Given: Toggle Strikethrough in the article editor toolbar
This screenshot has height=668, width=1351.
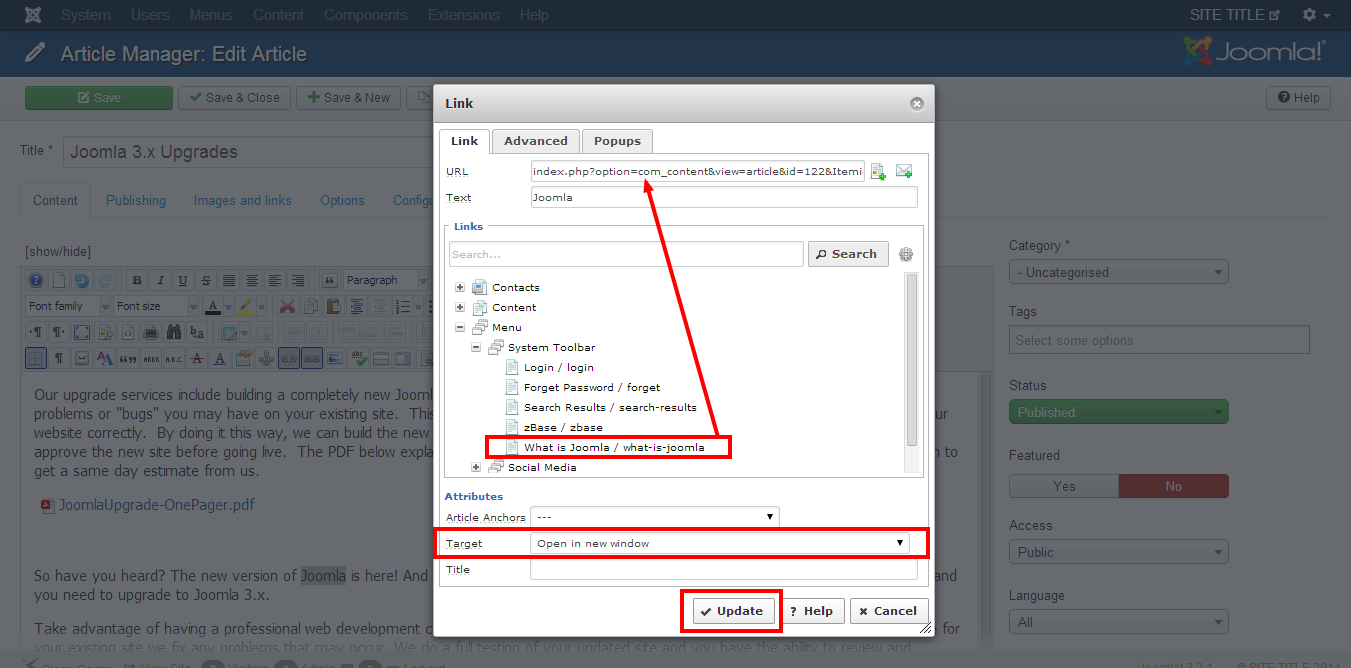Looking at the screenshot, I should click(206, 280).
